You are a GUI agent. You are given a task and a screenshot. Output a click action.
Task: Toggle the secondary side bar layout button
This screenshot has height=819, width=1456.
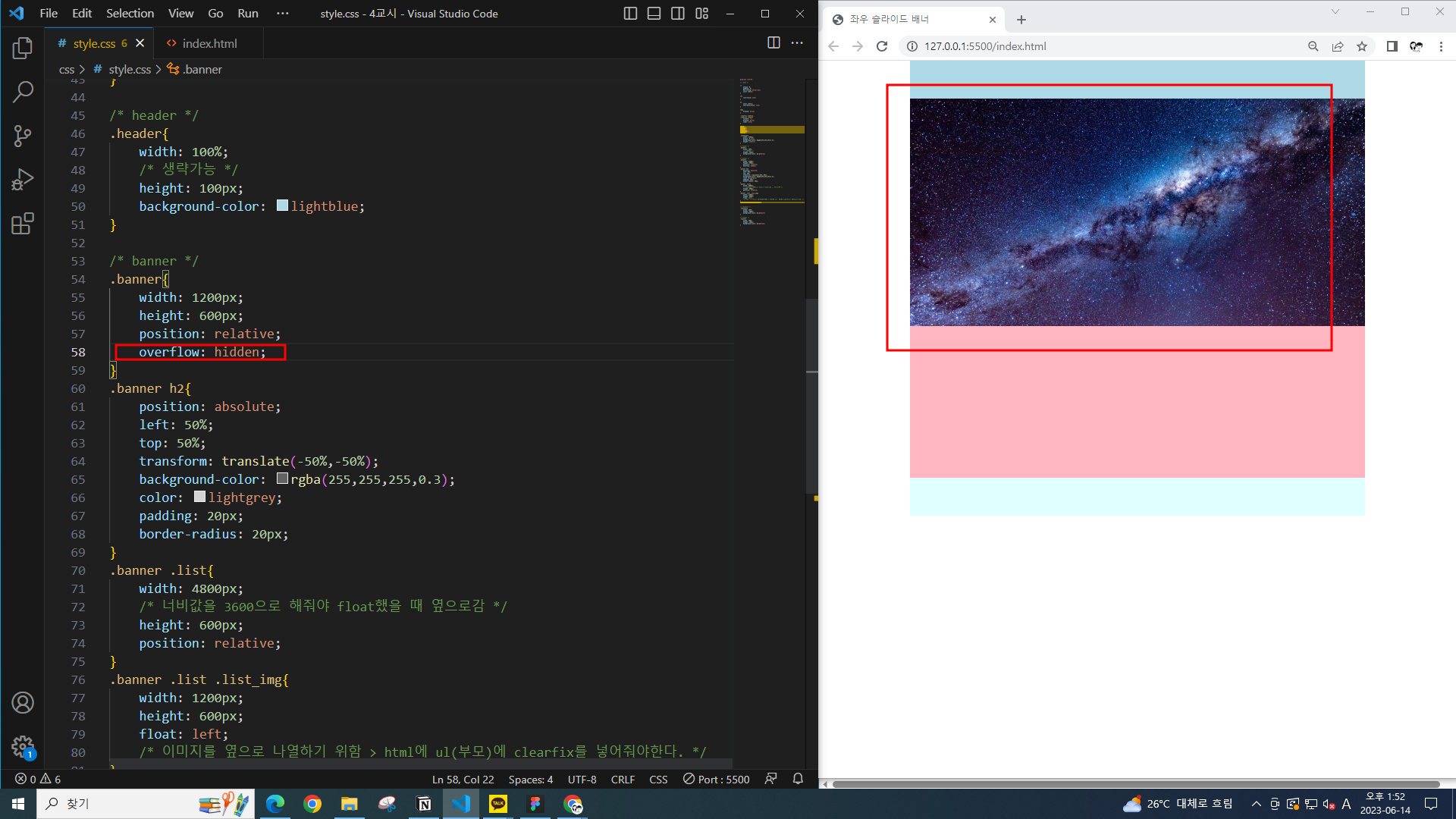click(678, 14)
